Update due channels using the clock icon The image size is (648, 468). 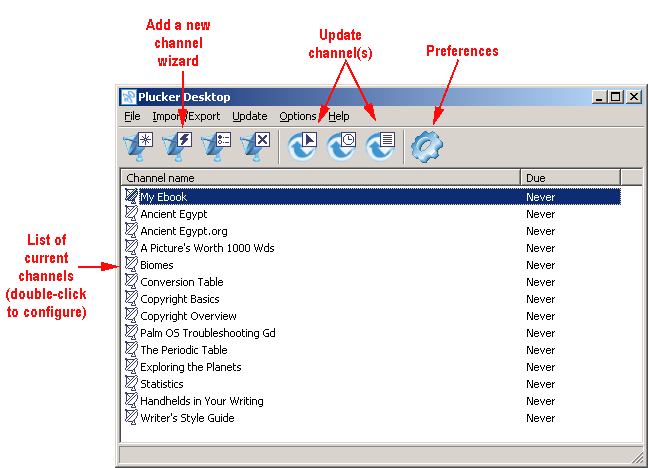341,146
